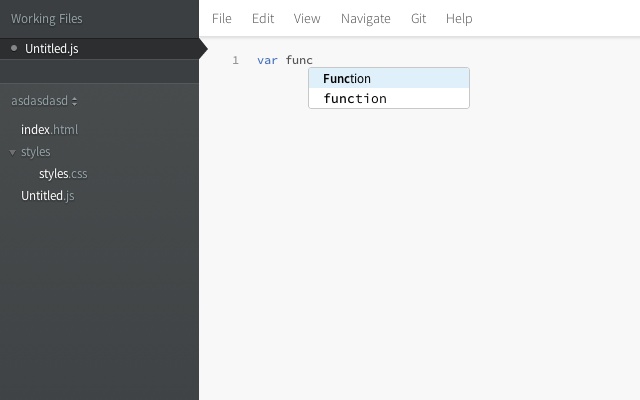640x400 pixels.
Task: Click the unsaved dot beside Untitled.js
Action: [14, 48]
